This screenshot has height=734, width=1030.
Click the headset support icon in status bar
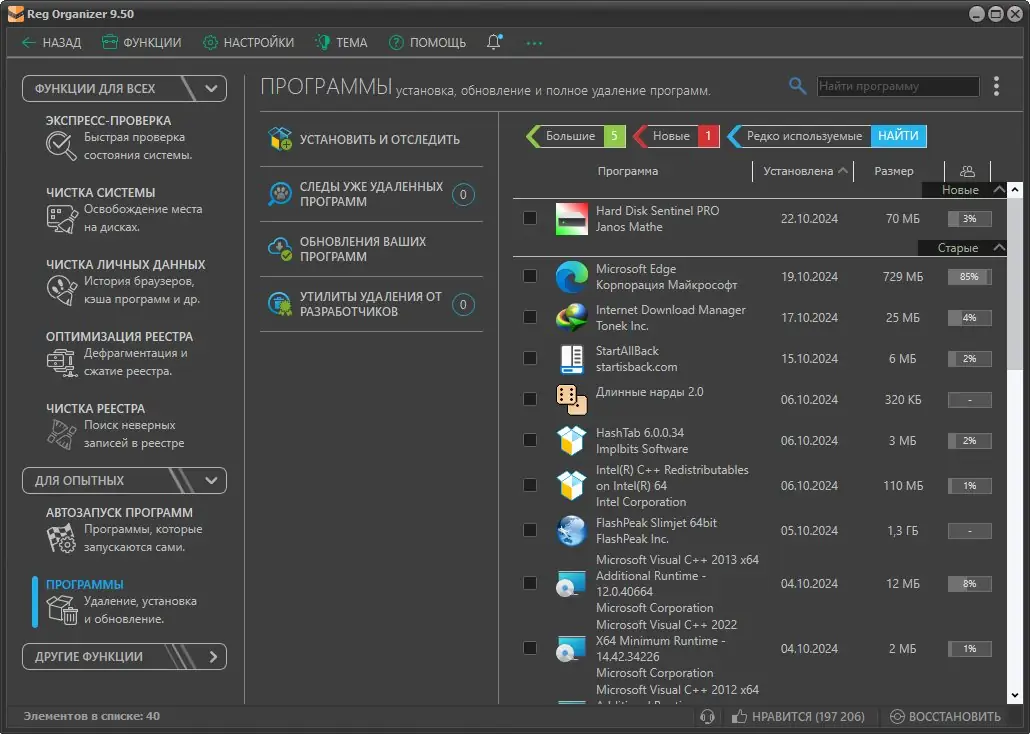pyautogui.click(x=707, y=716)
